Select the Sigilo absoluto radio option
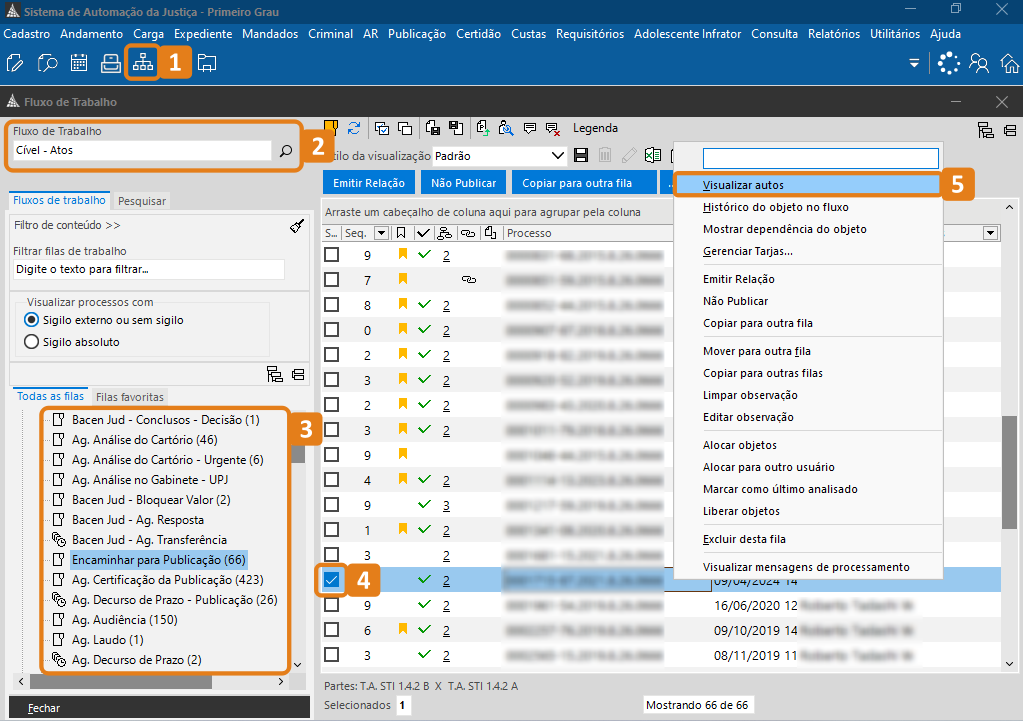1023x721 pixels. pyautogui.click(x=31, y=342)
